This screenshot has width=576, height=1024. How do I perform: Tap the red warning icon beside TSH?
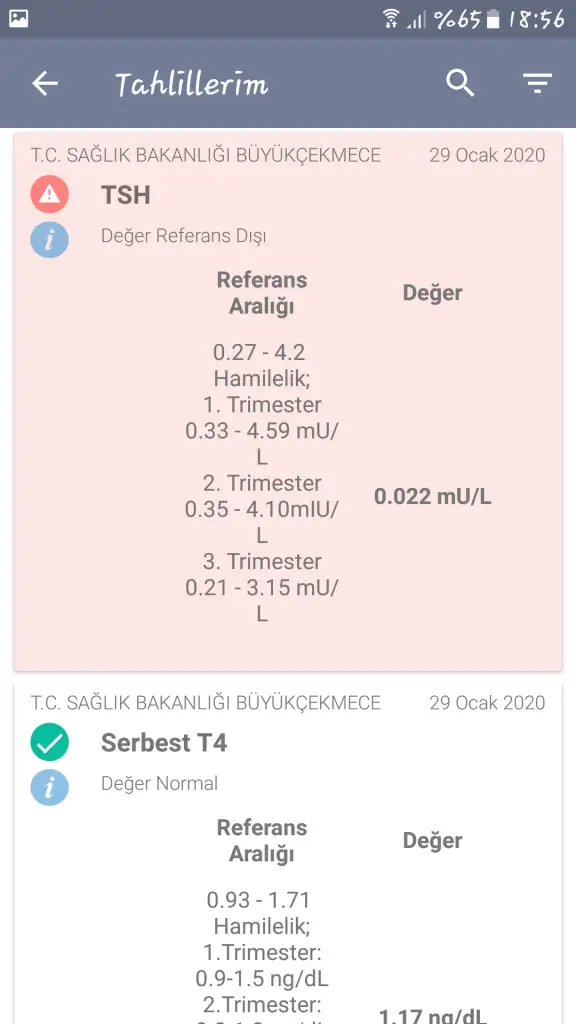point(50,194)
